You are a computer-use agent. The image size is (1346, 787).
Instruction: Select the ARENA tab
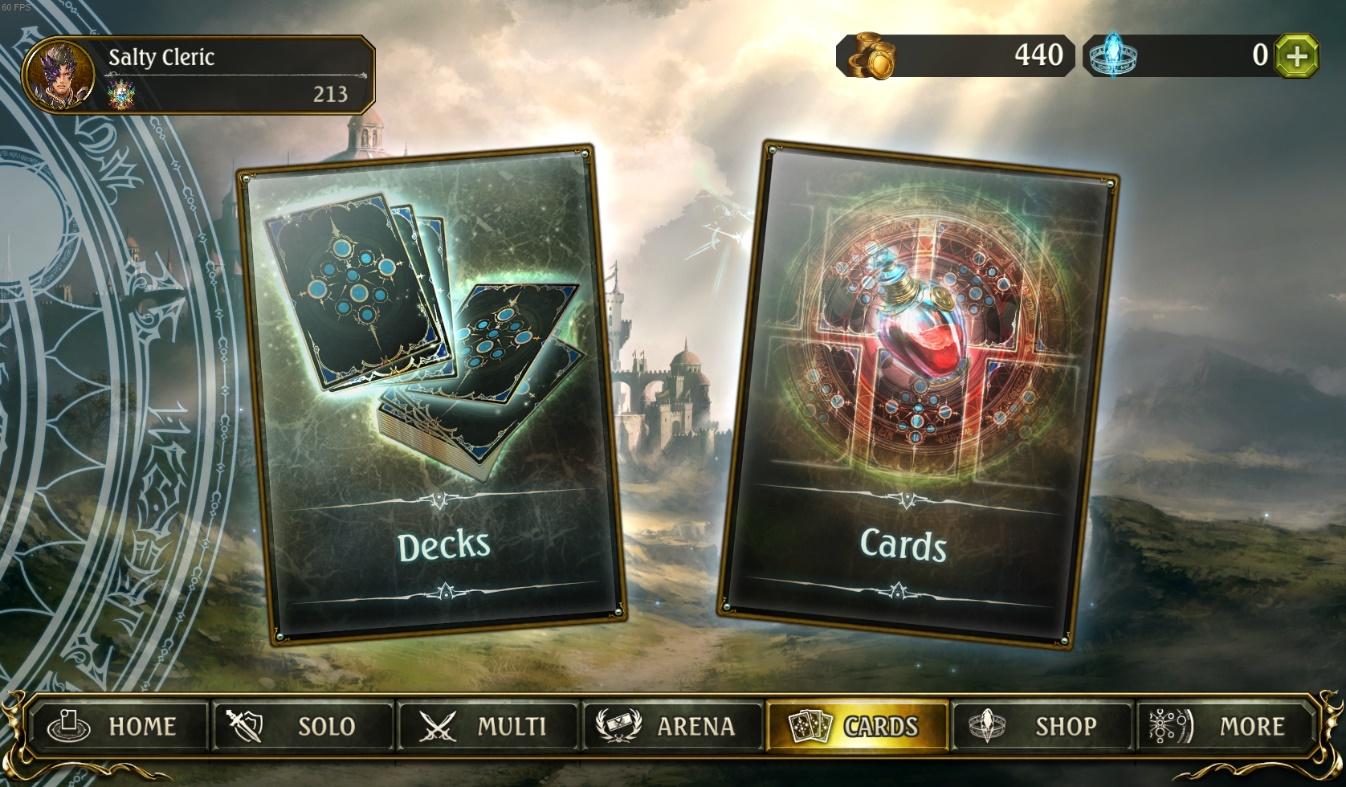click(x=673, y=726)
